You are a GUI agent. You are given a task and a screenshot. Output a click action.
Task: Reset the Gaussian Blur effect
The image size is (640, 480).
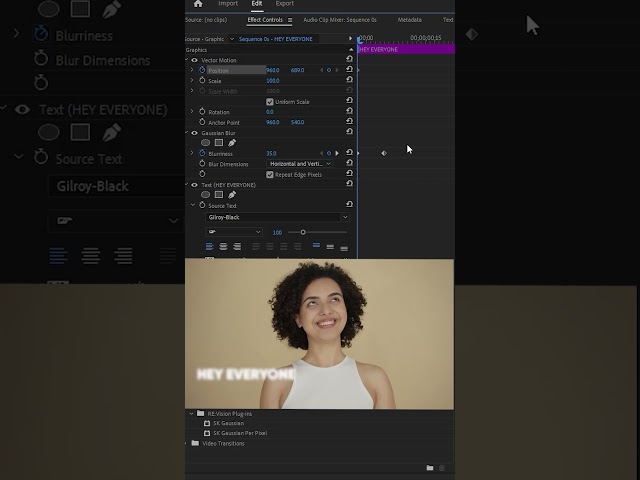coord(349,131)
